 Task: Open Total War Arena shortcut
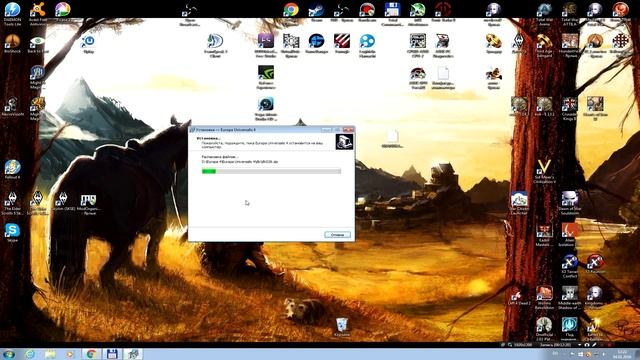tap(544, 13)
